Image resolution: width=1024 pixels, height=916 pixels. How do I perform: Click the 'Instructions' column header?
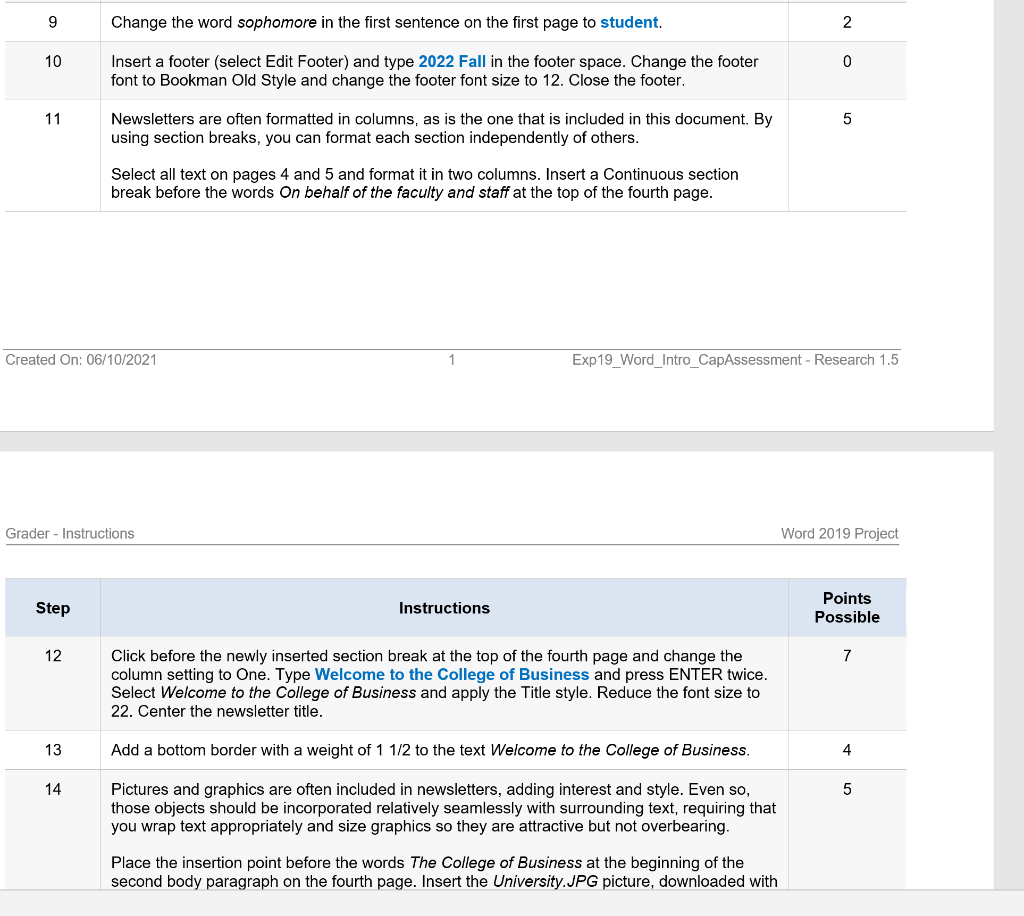pyautogui.click(x=444, y=608)
